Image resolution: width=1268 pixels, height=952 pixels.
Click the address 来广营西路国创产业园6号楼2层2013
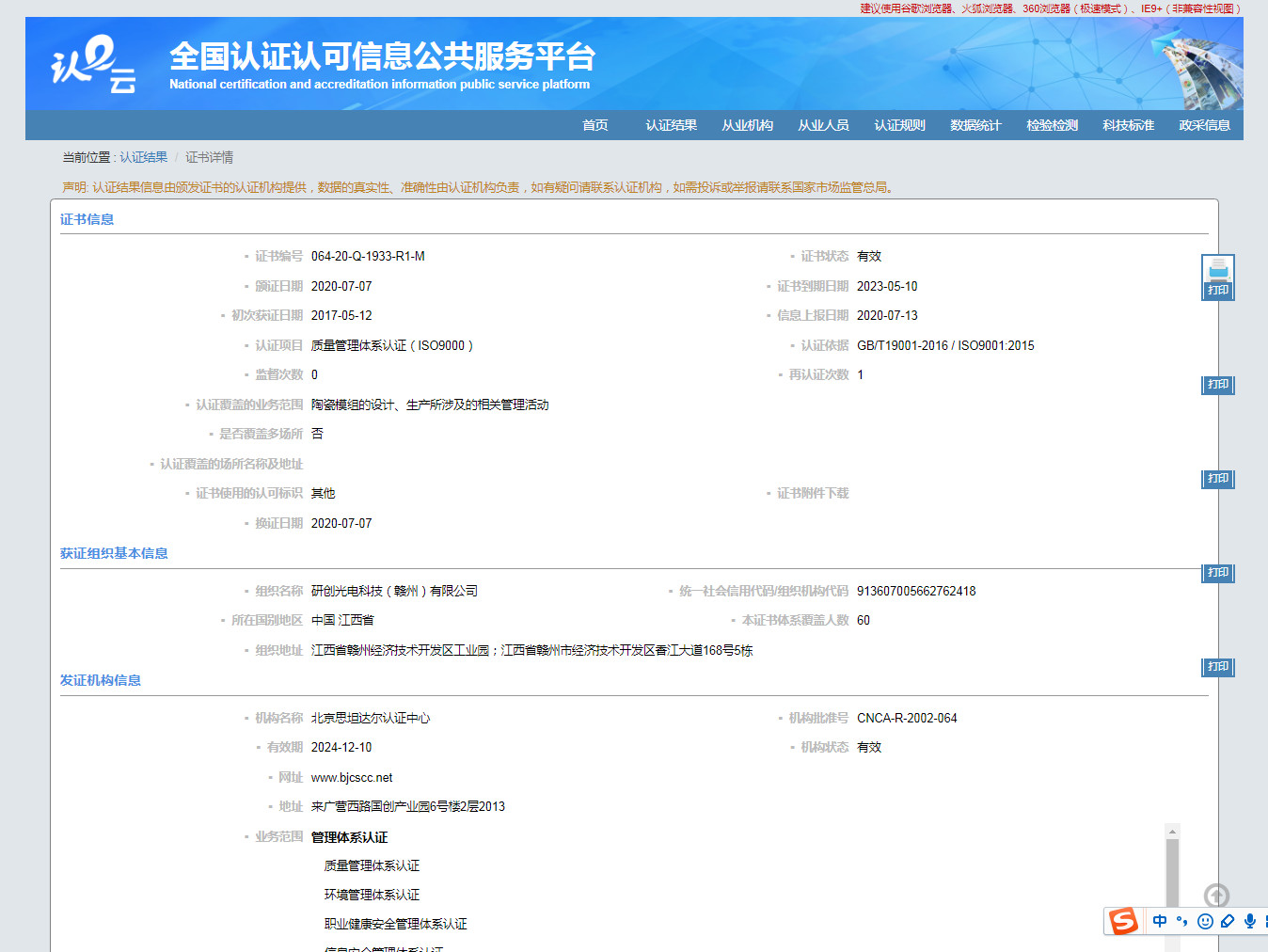point(408,806)
